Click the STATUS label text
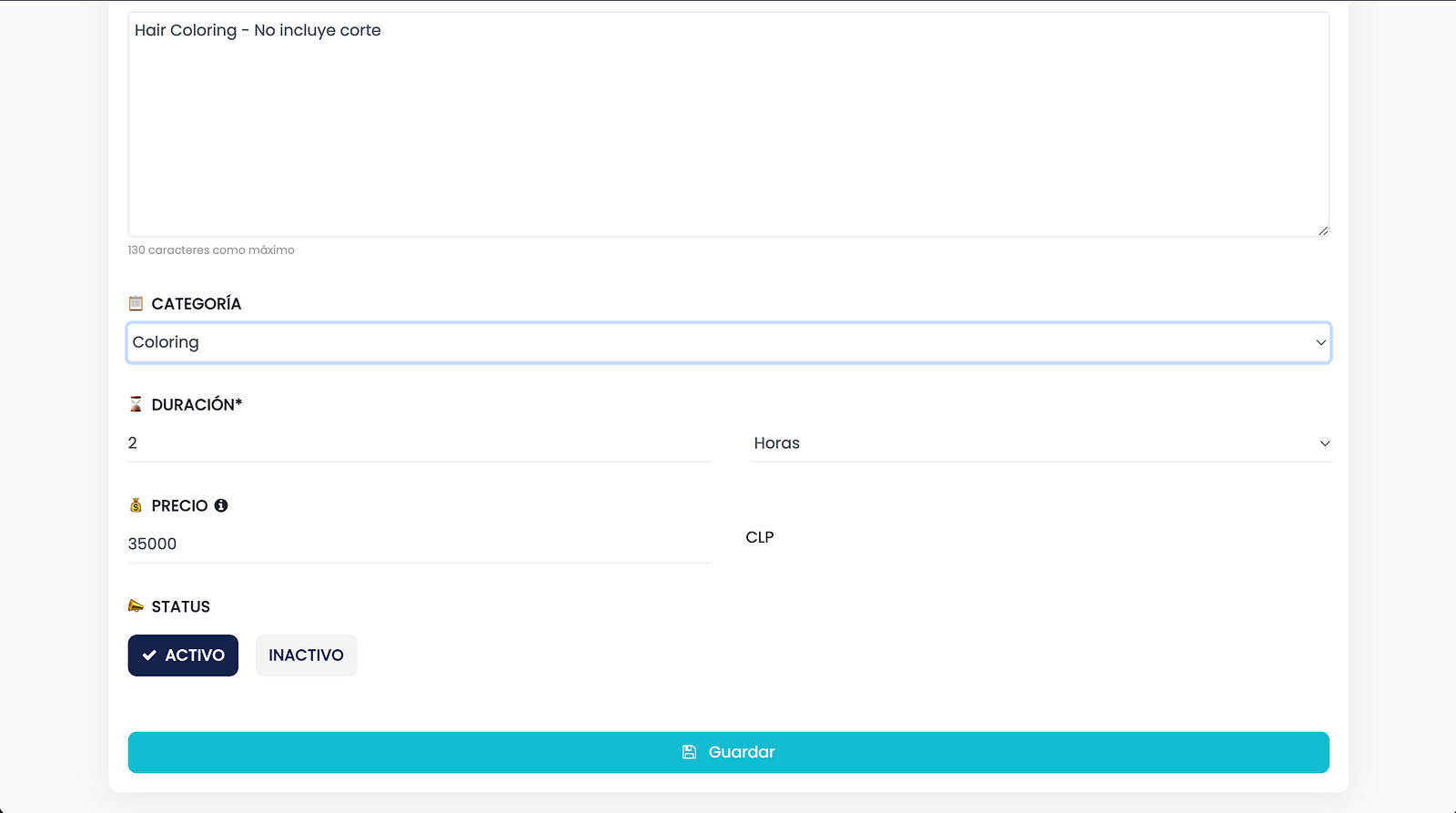The image size is (1456, 813). [x=181, y=606]
